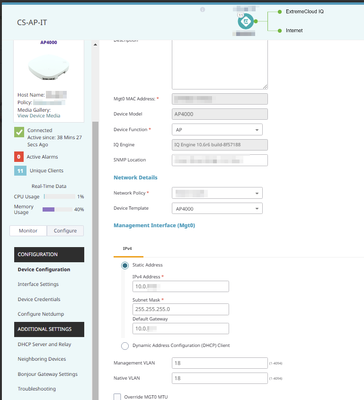Click the Native VLAN input field

(x=220, y=378)
